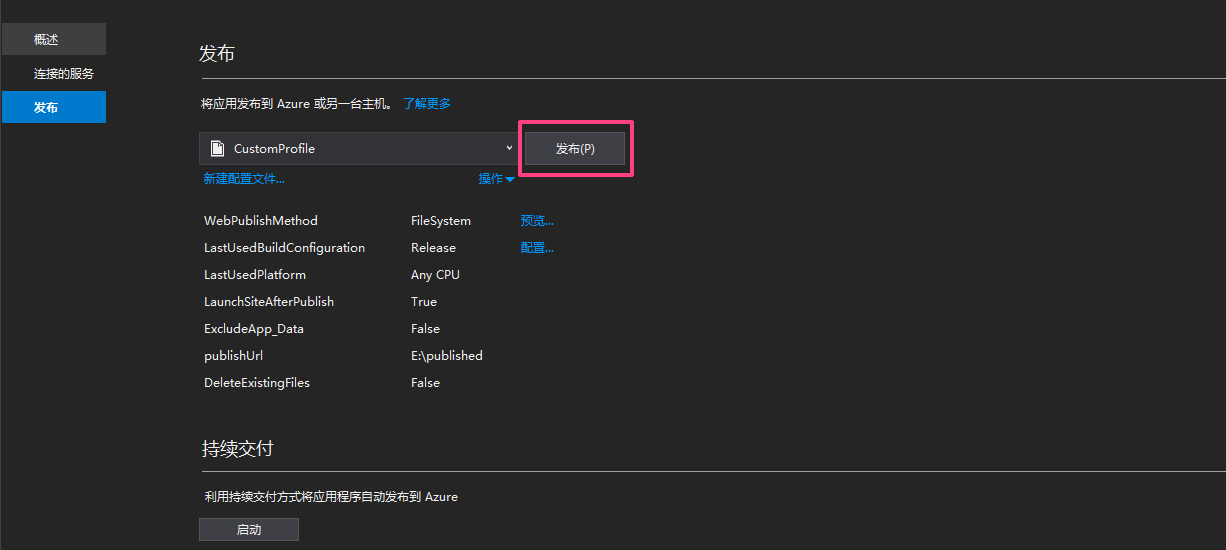Click the document icon beside CustomProfile
This screenshot has height=550, width=1226.
[x=217, y=149]
